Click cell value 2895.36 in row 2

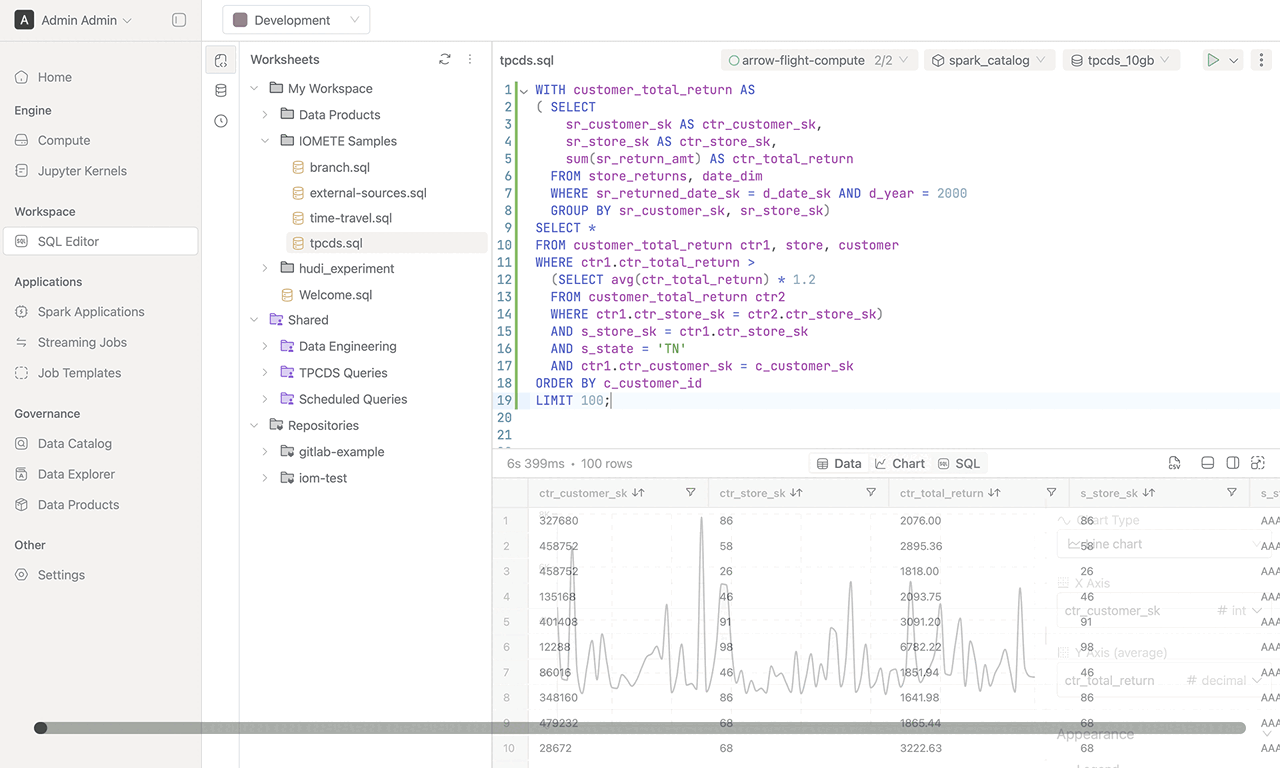tap(921, 546)
